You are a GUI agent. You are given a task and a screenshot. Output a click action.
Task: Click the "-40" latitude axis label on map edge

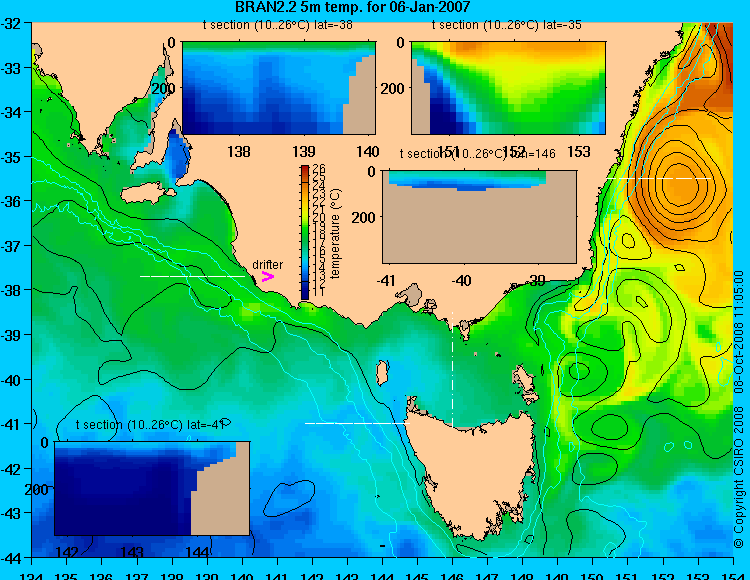11,380
